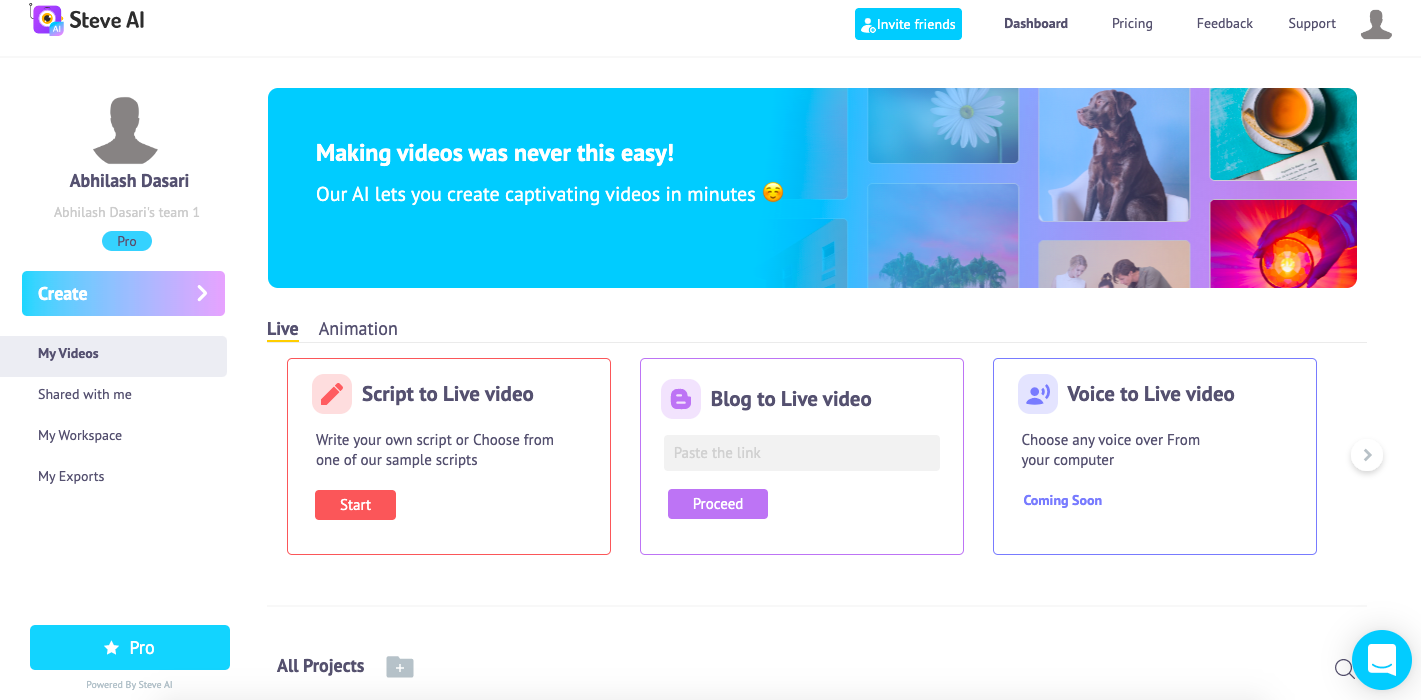This screenshot has height=700, width=1421.
Task: Click the Pro badge under Abhilash Dasari
Action: point(126,241)
